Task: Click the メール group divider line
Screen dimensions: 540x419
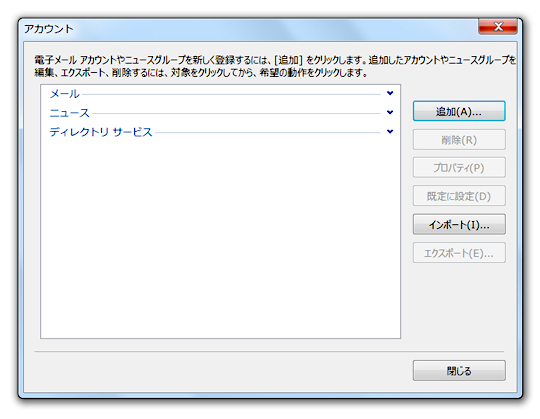Action: 231,94
